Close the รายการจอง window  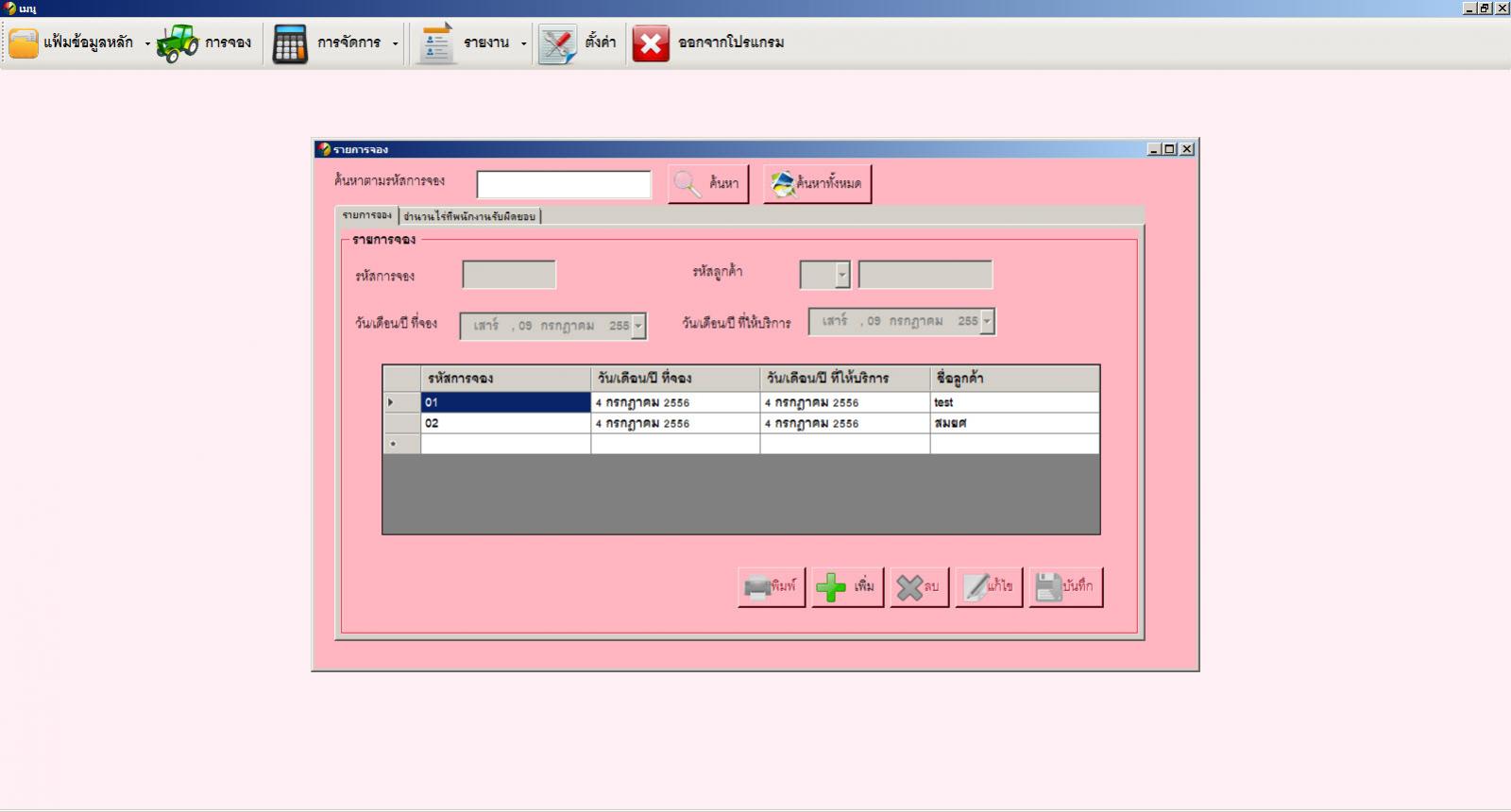point(1187,149)
